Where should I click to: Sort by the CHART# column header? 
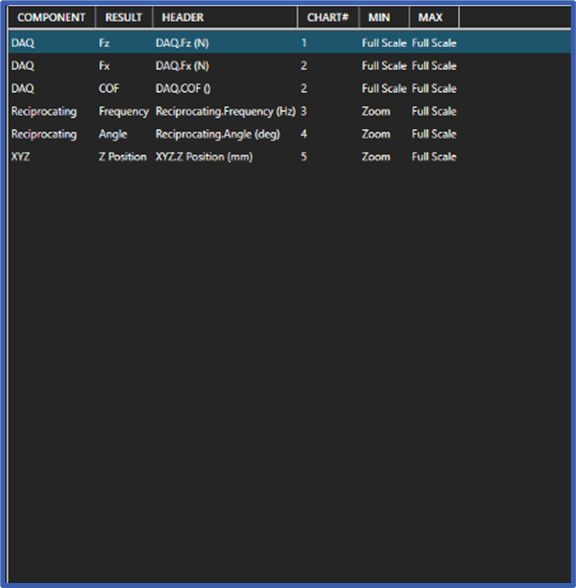click(x=328, y=17)
